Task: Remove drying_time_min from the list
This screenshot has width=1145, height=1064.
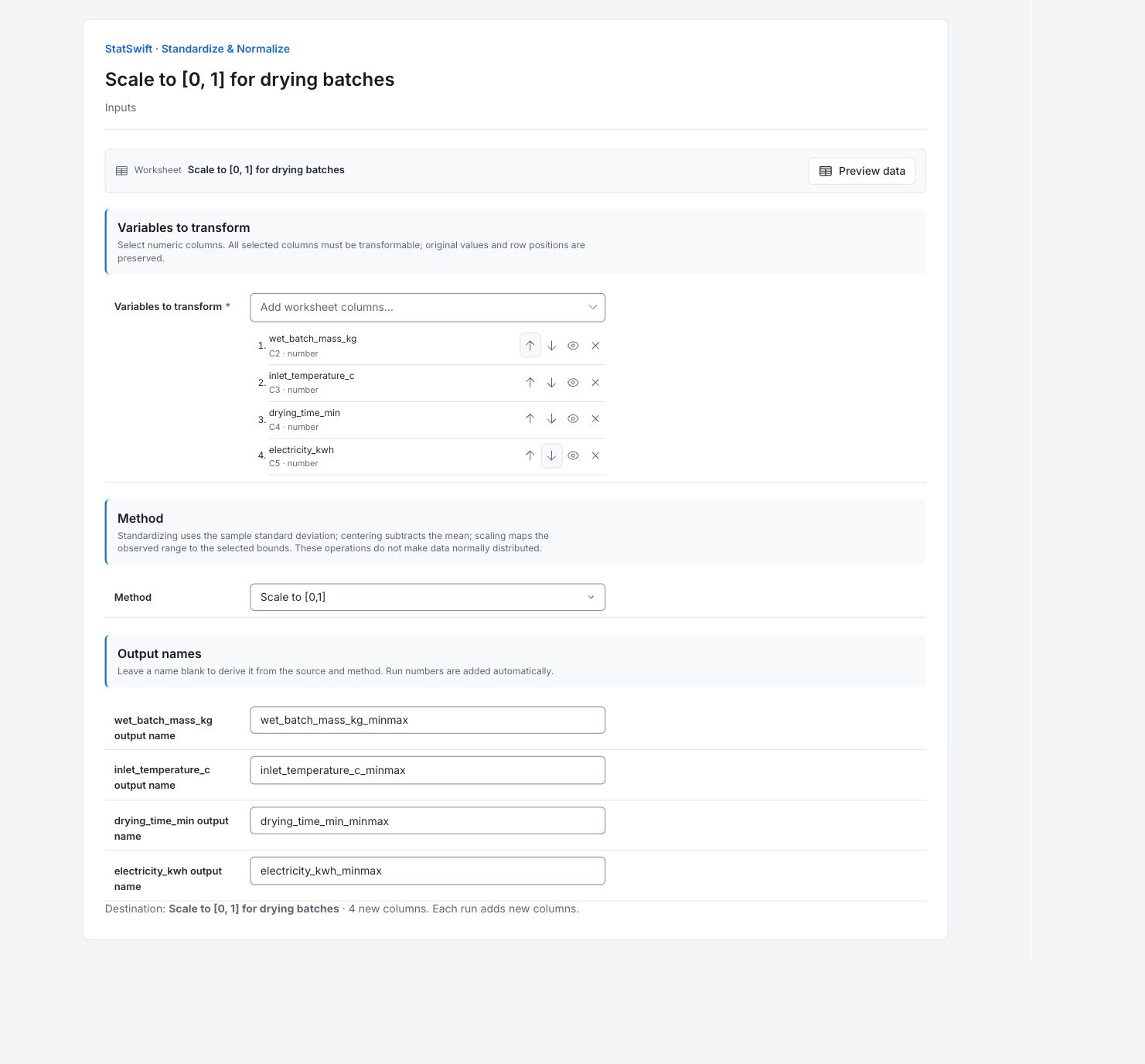Action: 595,418
